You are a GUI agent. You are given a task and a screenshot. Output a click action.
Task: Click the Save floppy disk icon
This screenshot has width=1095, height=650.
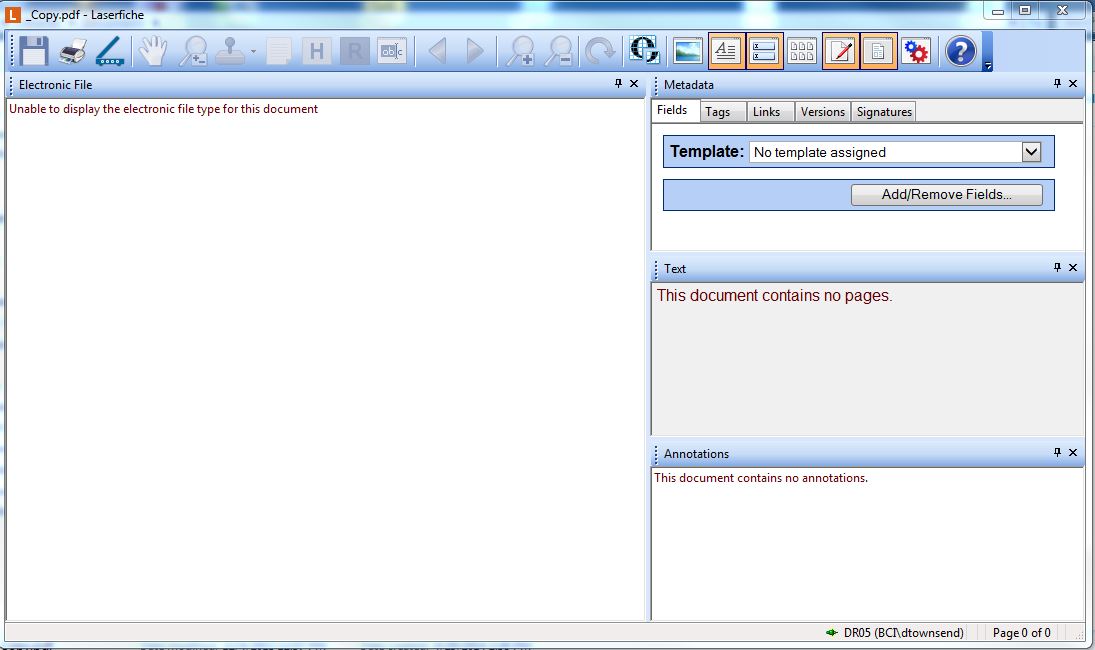(x=34, y=51)
